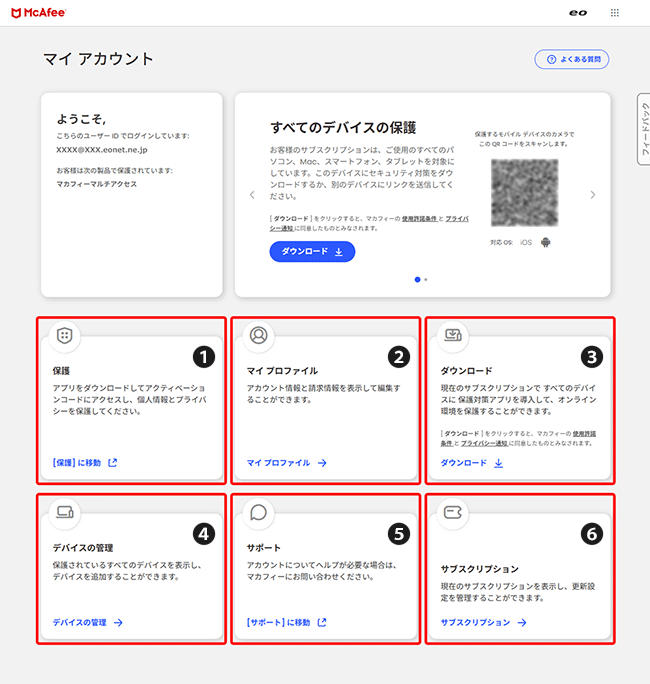Click external link icon beside [サポート]に移動

(x=322, y=622)
